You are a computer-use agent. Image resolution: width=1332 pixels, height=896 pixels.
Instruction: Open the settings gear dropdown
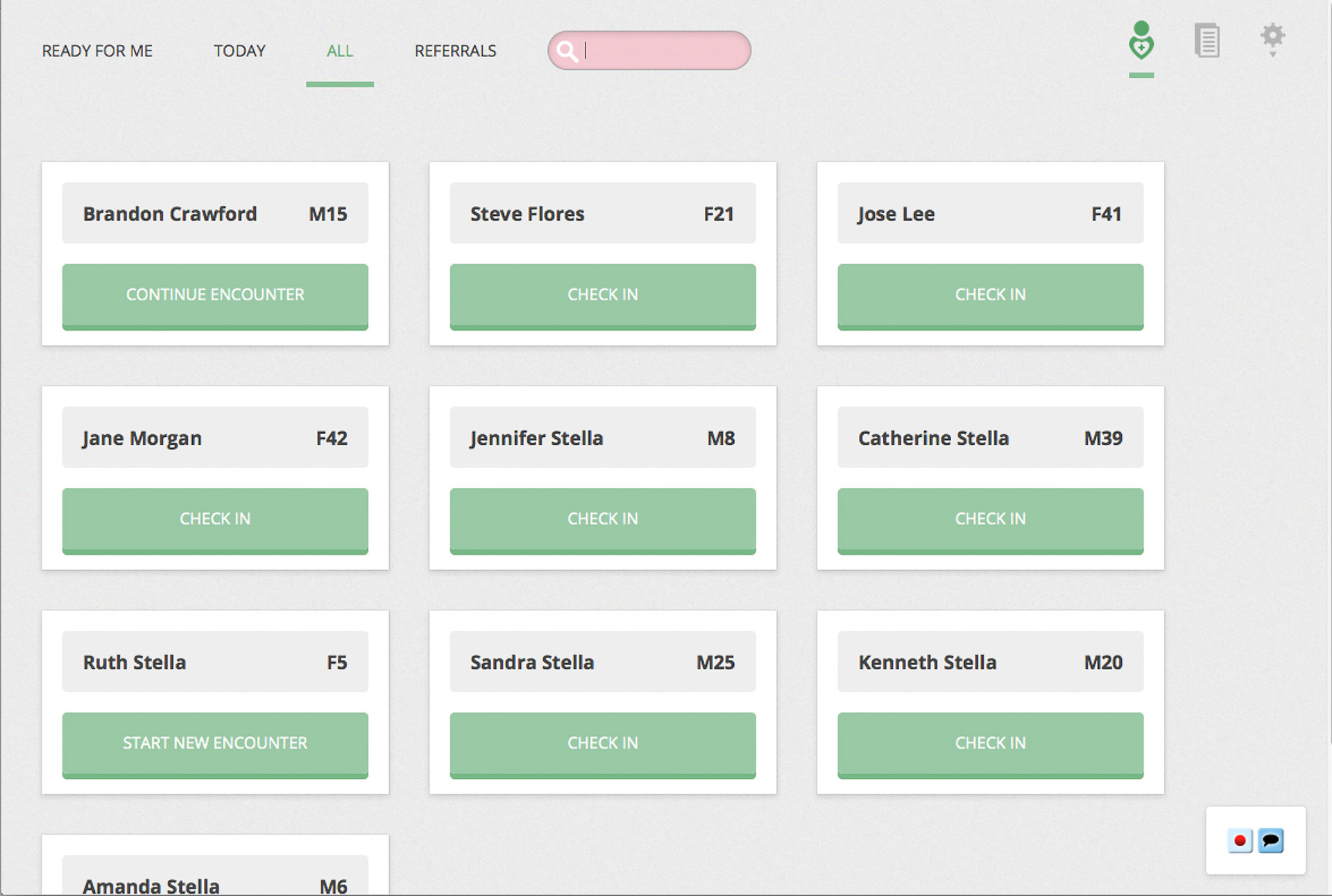coord(1272,39)
